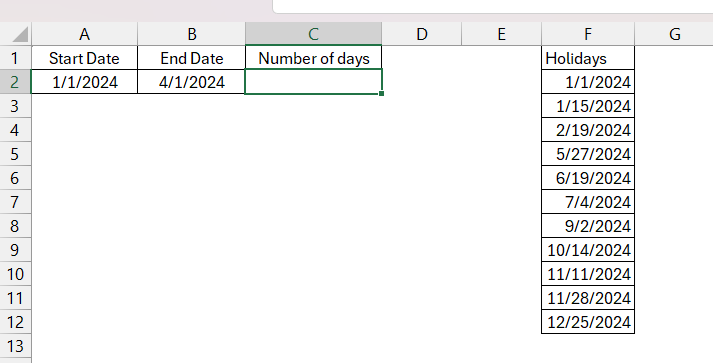The height and width of the screenshot is (363, 713).
Task: Select row 2 header
Action: tap(15, 82)
